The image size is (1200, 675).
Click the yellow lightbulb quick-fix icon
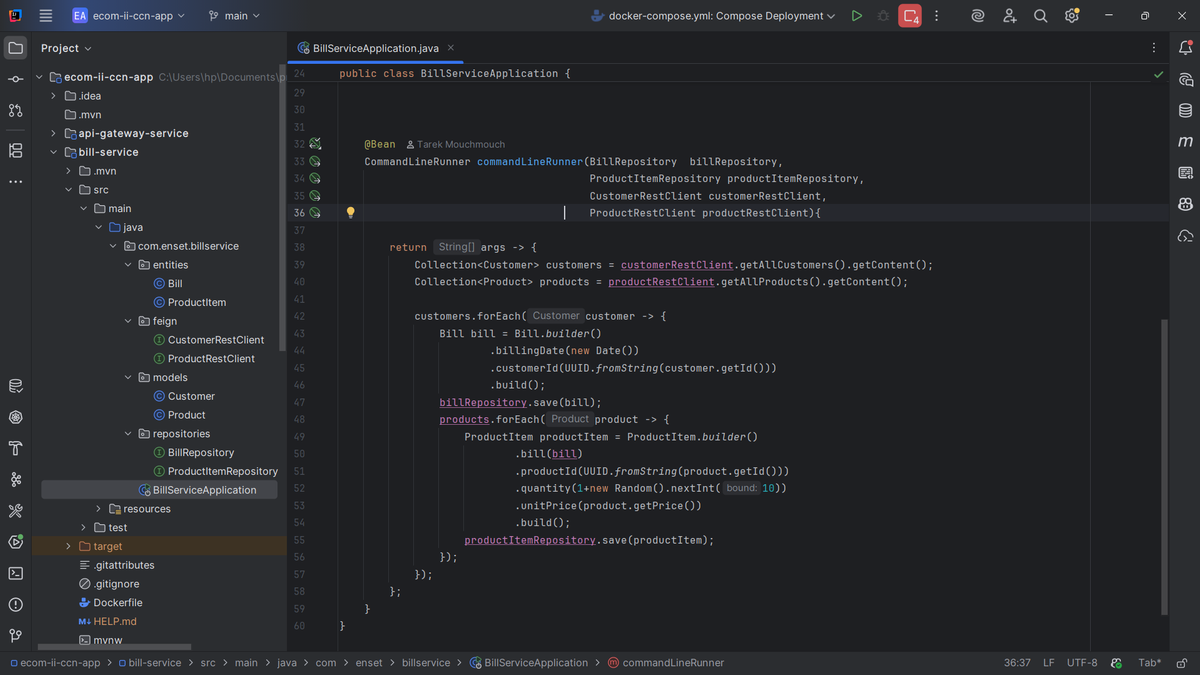(x=350, y=213)
